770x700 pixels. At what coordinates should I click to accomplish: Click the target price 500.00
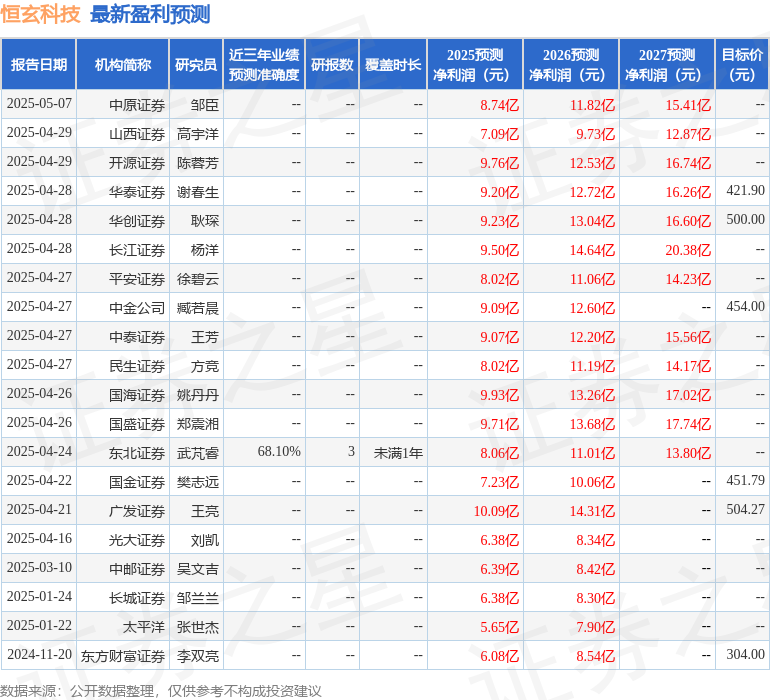(x=745, y=220)
